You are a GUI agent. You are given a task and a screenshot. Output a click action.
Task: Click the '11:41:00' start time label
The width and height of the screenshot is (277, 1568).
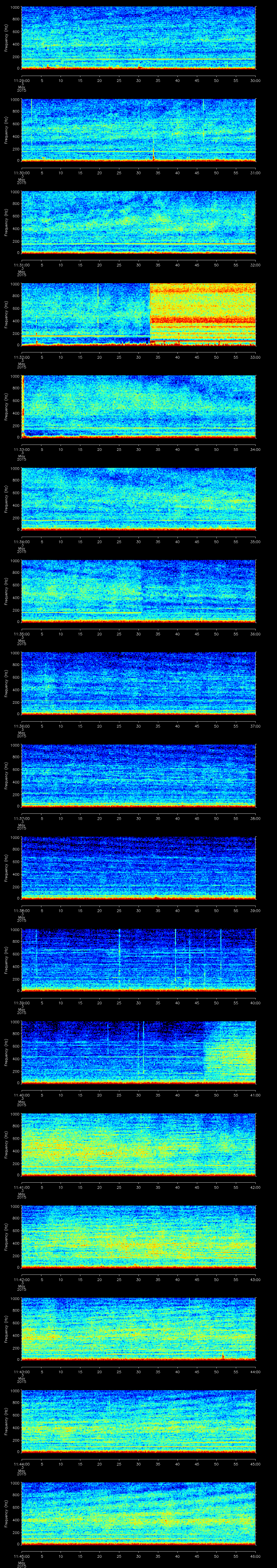tap(21, 1187)
